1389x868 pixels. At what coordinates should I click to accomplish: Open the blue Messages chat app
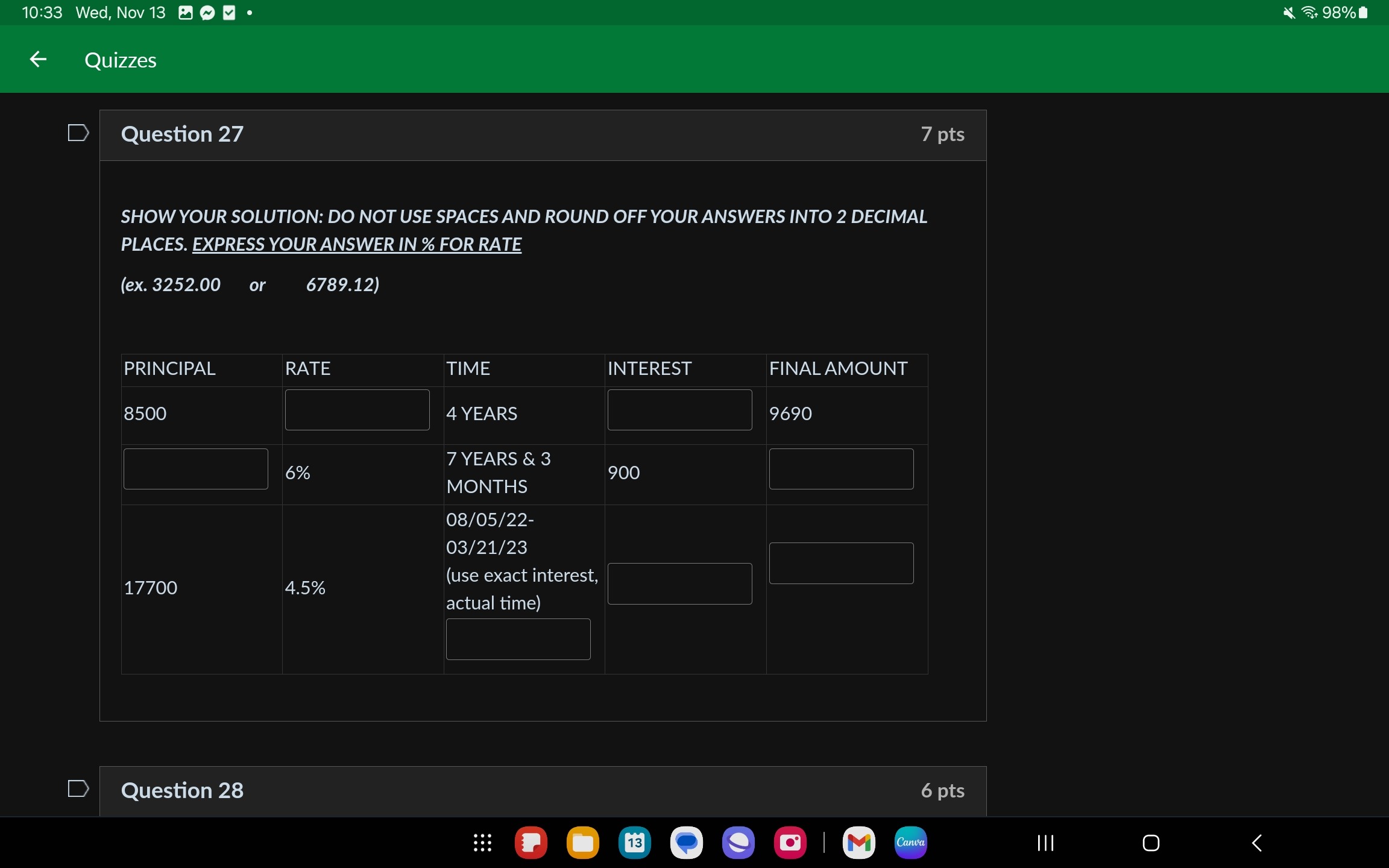[x=686, y=843]
